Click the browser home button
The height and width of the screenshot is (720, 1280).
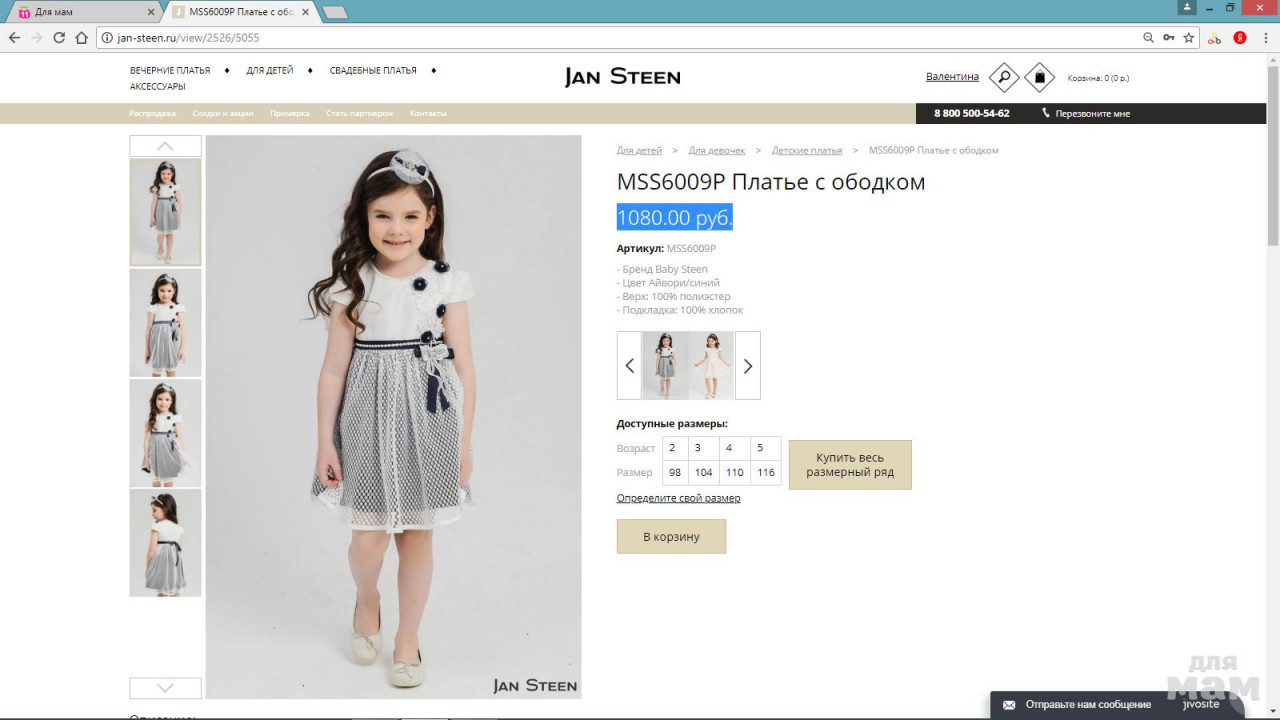(82, 38)
